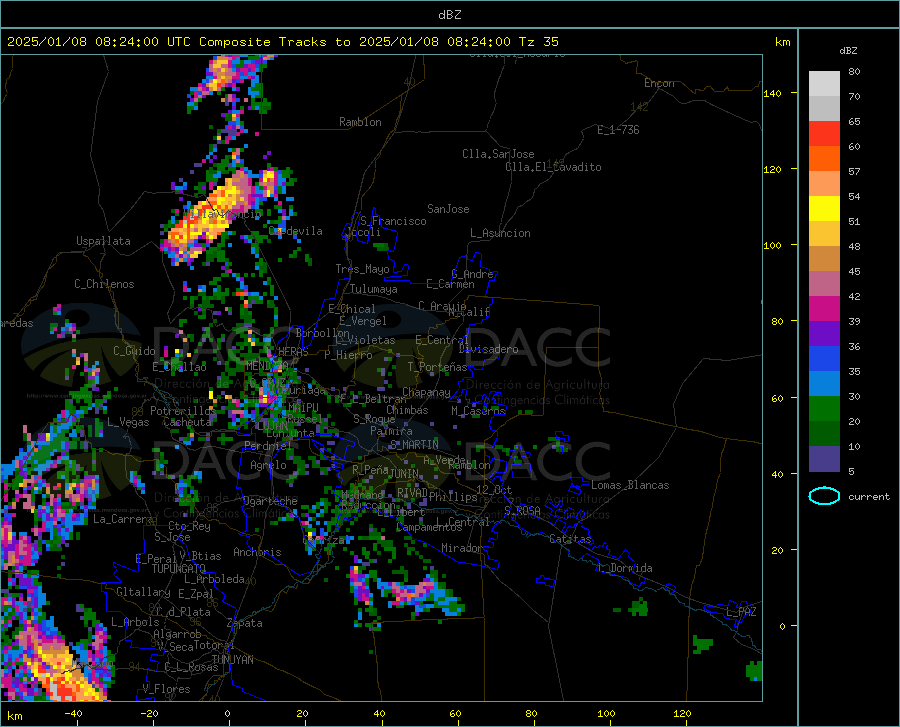
Task: Click the Ugarteche label
Action: pos(270,501)
